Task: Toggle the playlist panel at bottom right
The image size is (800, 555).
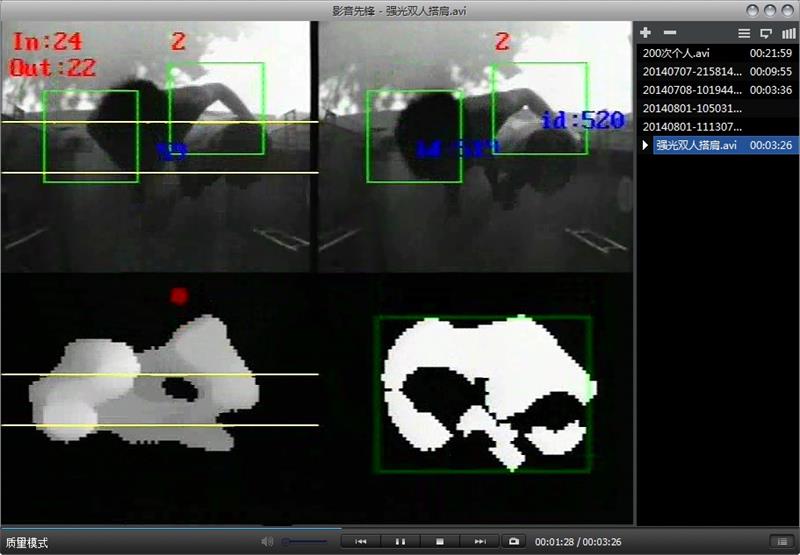Action: coord(780,541)
